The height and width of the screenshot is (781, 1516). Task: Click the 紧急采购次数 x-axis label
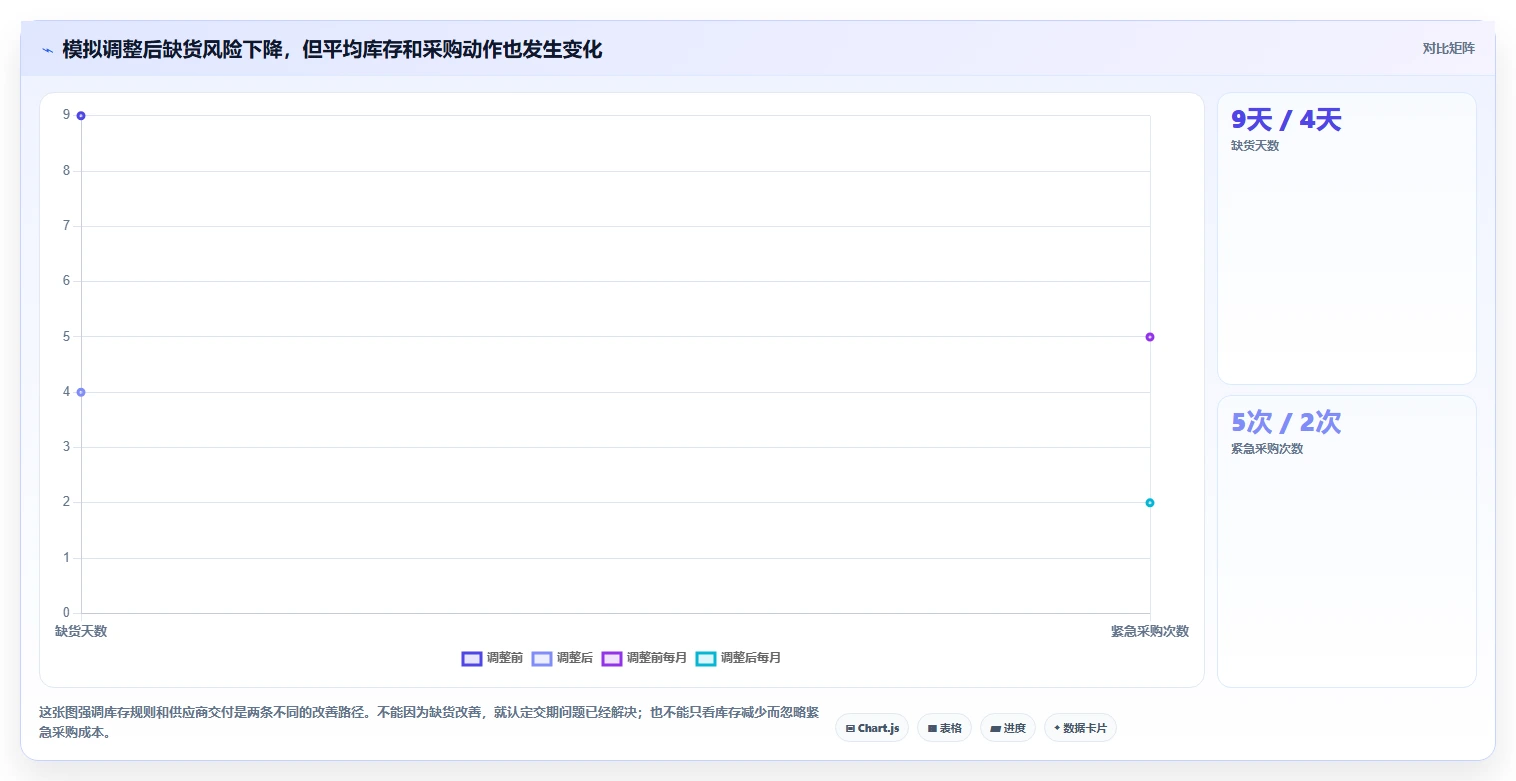click(1150, 631)
